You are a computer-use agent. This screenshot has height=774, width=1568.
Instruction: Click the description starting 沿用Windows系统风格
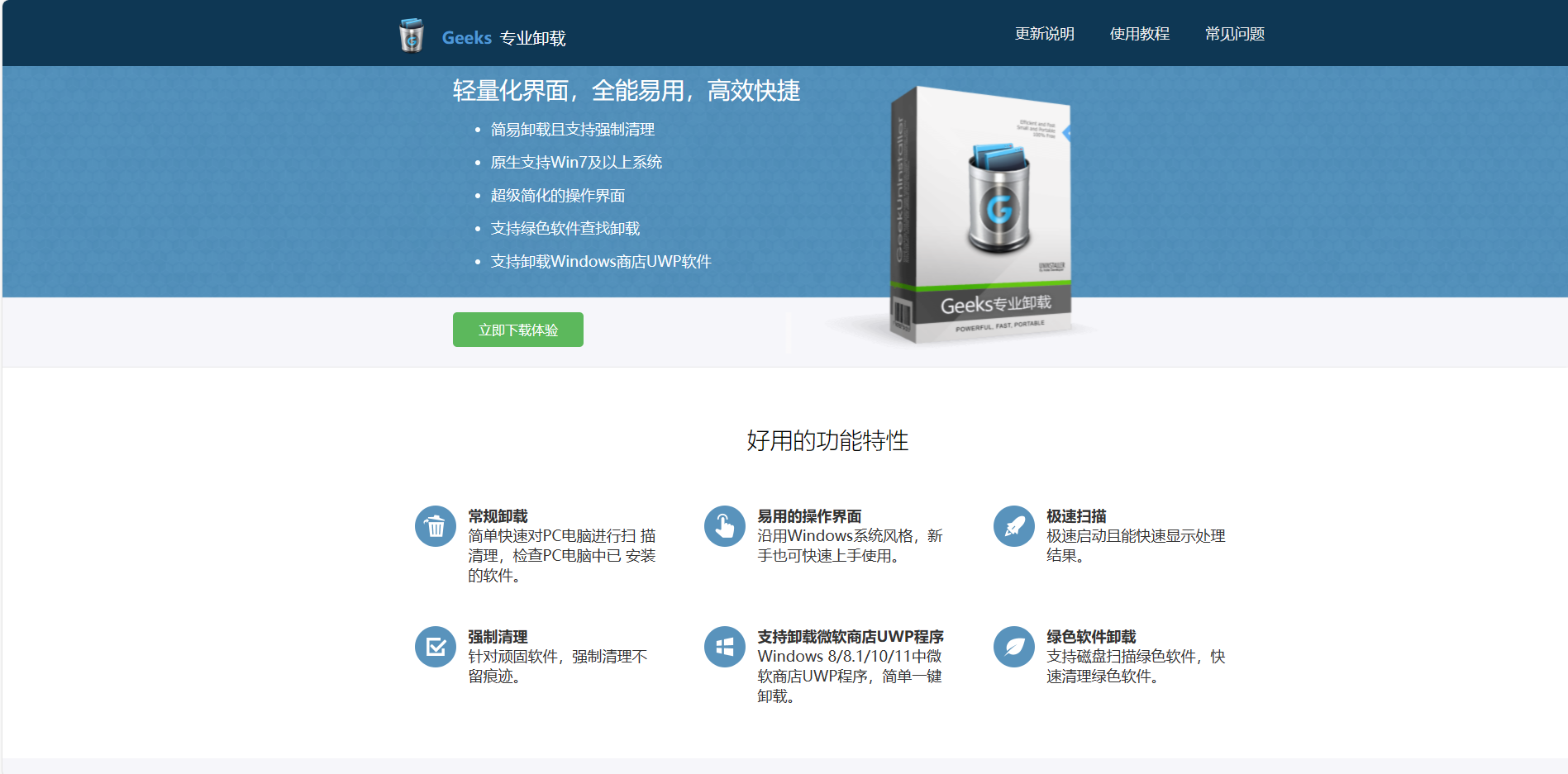[850, 546]
